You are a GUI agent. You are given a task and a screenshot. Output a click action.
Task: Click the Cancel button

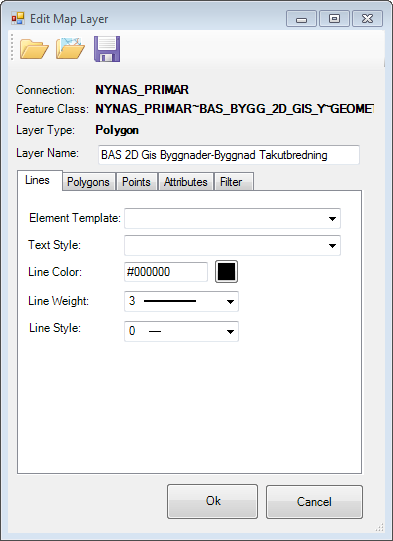point(314,502)
